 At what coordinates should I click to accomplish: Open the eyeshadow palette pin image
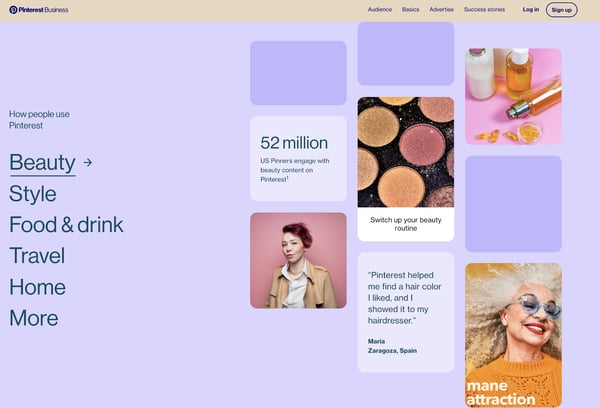tap(406, 152)
